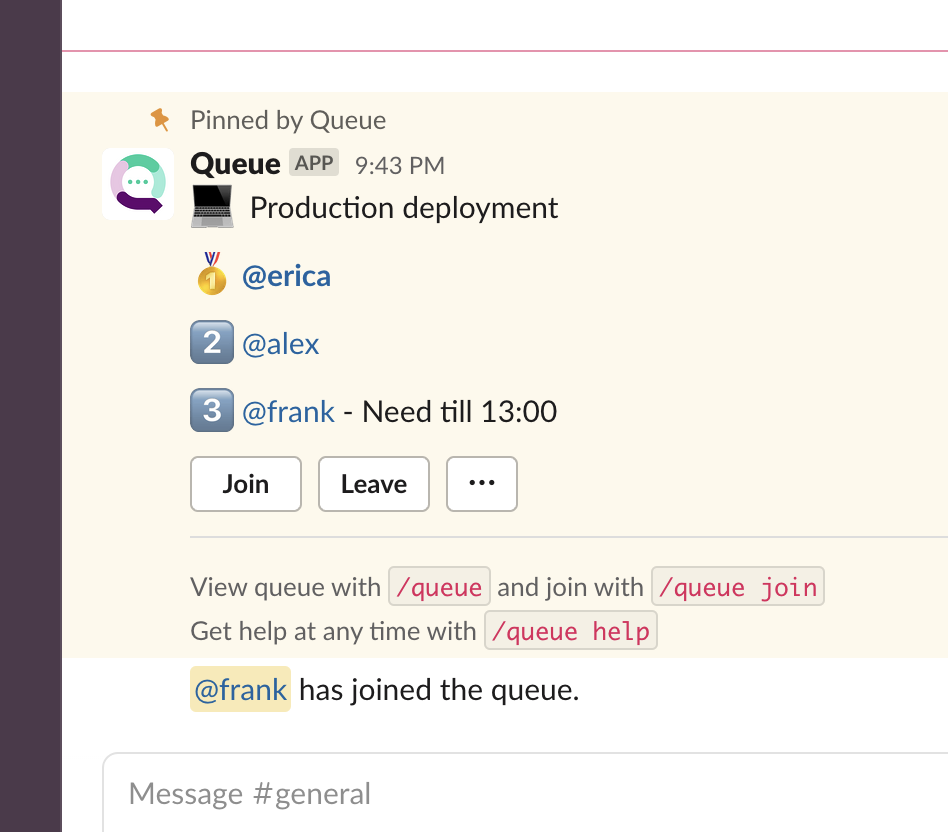Click the number 3 emoji next to @frank

pyautogui.click(x=211, y=411)
